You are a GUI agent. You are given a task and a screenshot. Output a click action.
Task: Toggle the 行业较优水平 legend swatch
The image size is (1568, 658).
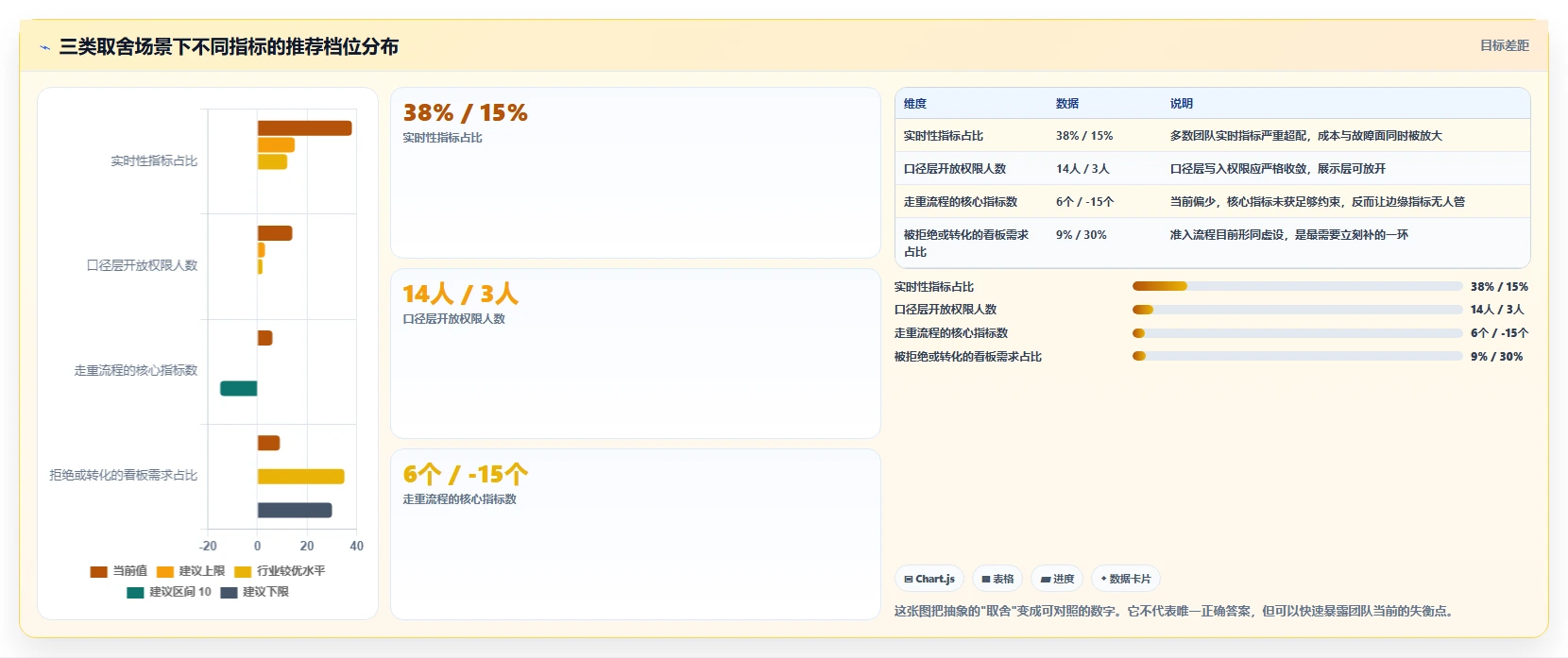click(243, 571)
